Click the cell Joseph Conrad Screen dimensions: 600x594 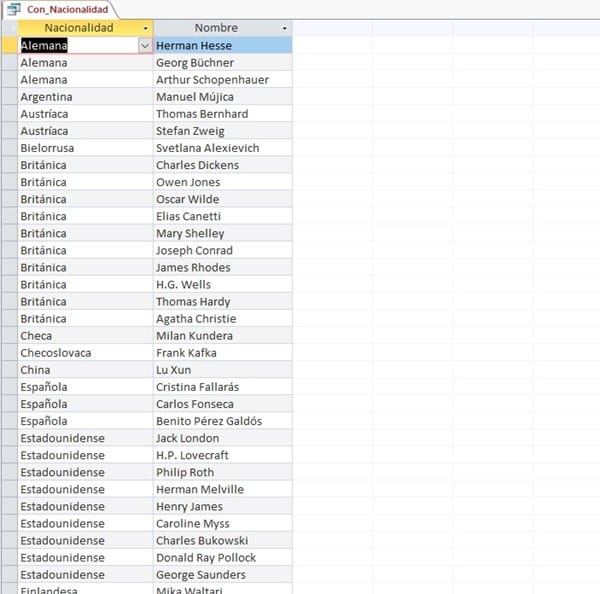coord(223,250)
